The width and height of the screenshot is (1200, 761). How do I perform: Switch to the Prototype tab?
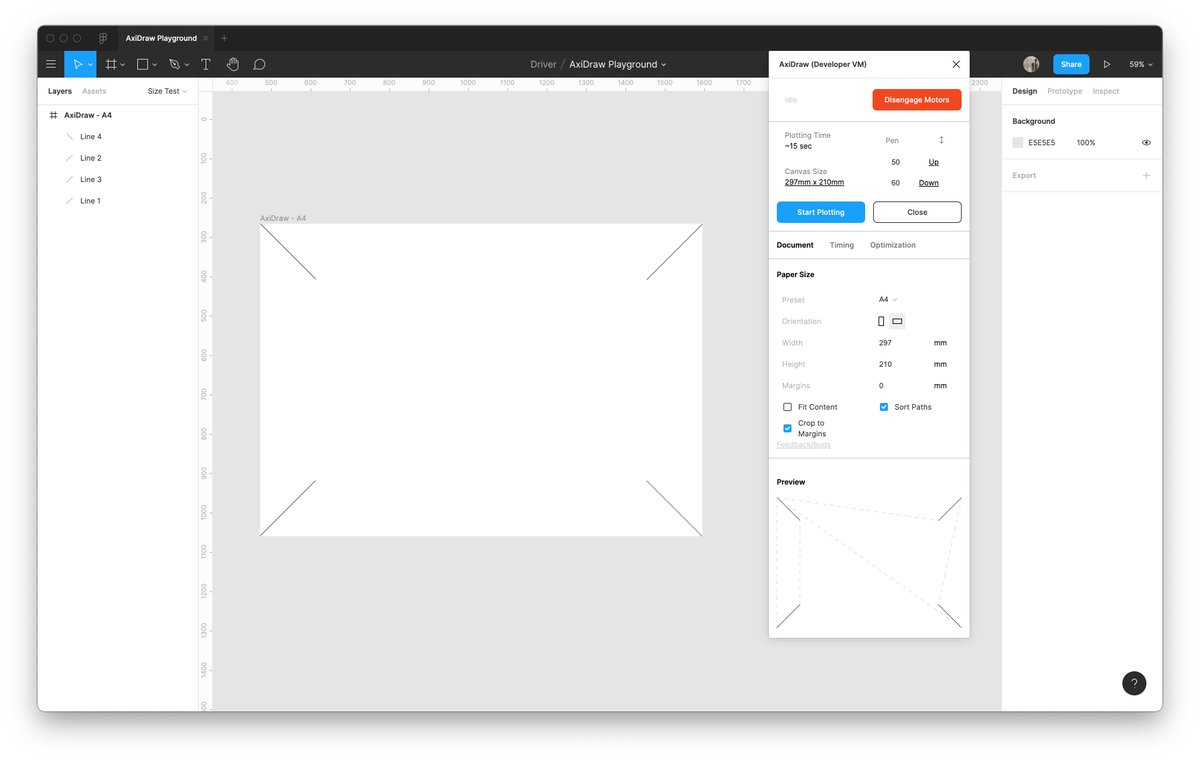(x=1064, y=91)
